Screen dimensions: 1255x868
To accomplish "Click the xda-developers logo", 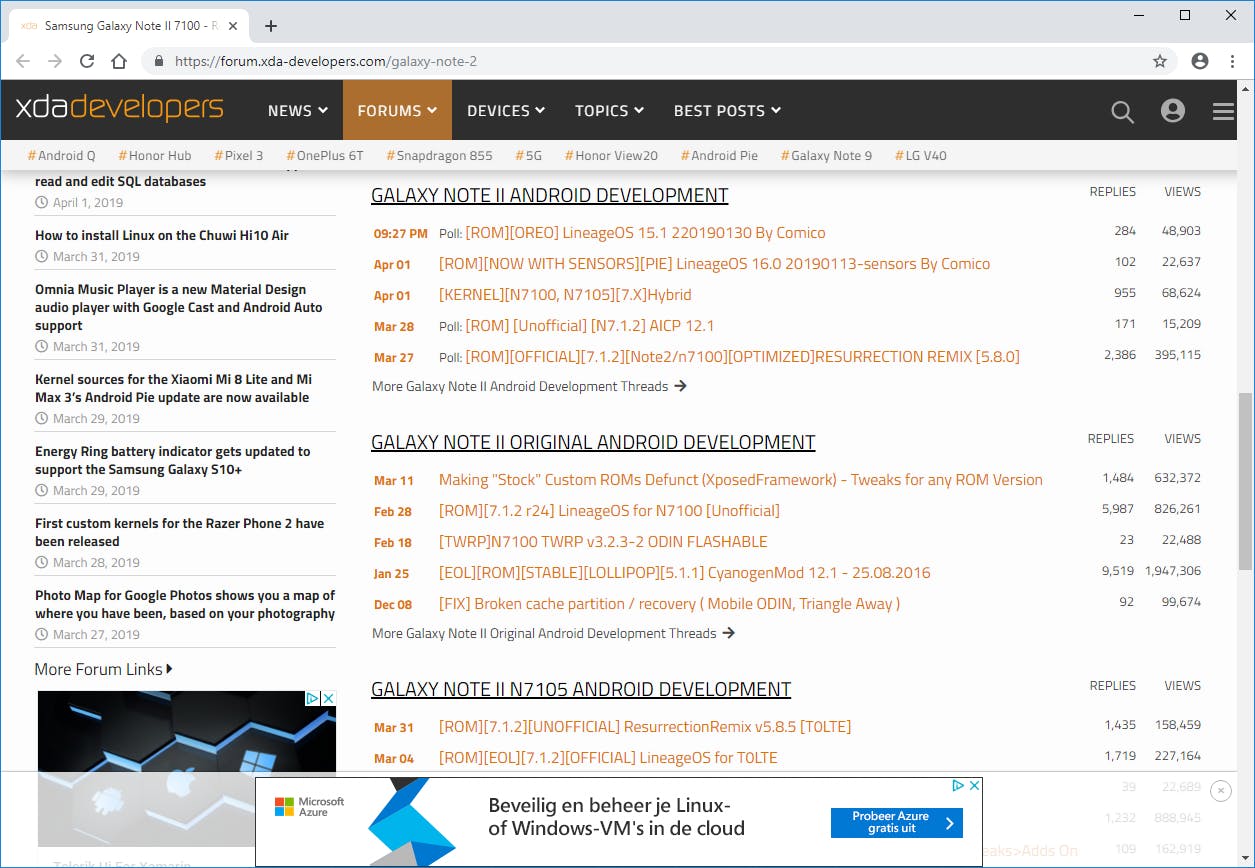I will click(120, 108).
